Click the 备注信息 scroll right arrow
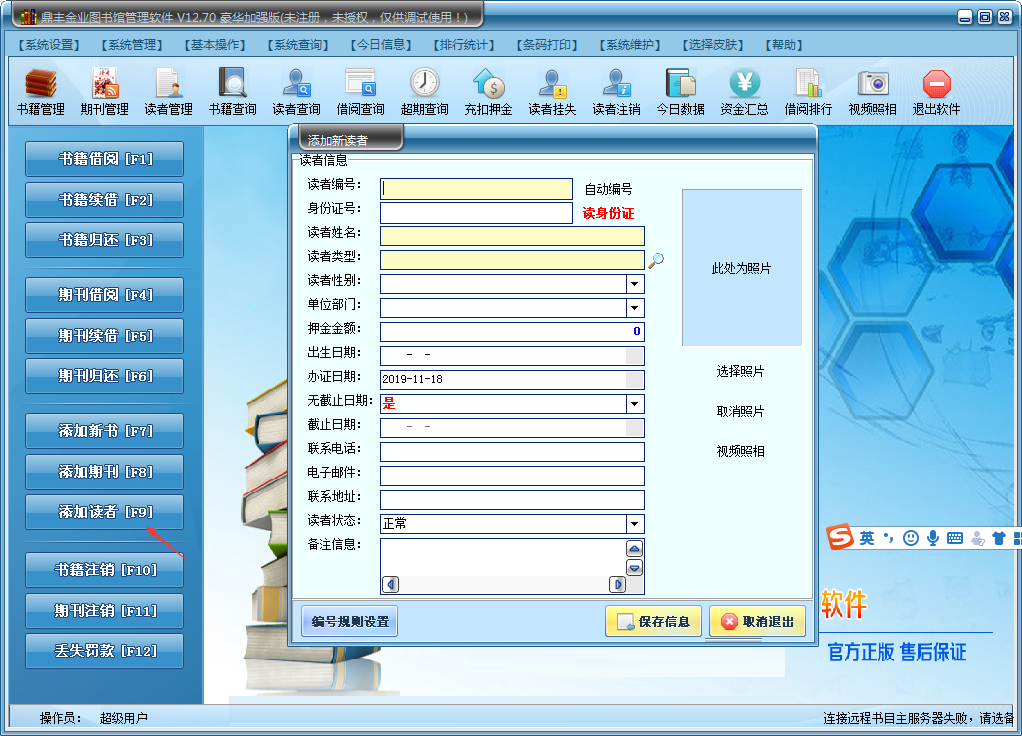 (x=617, y=584)
